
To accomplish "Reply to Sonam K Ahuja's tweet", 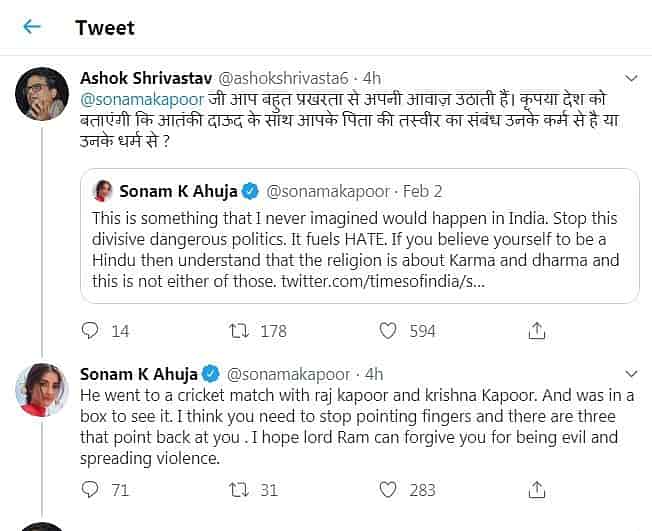I will point(91,489).
